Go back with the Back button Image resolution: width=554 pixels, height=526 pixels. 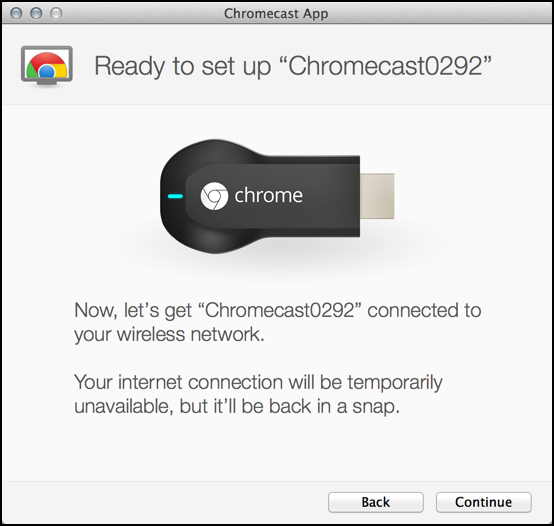tap(376, 502)
